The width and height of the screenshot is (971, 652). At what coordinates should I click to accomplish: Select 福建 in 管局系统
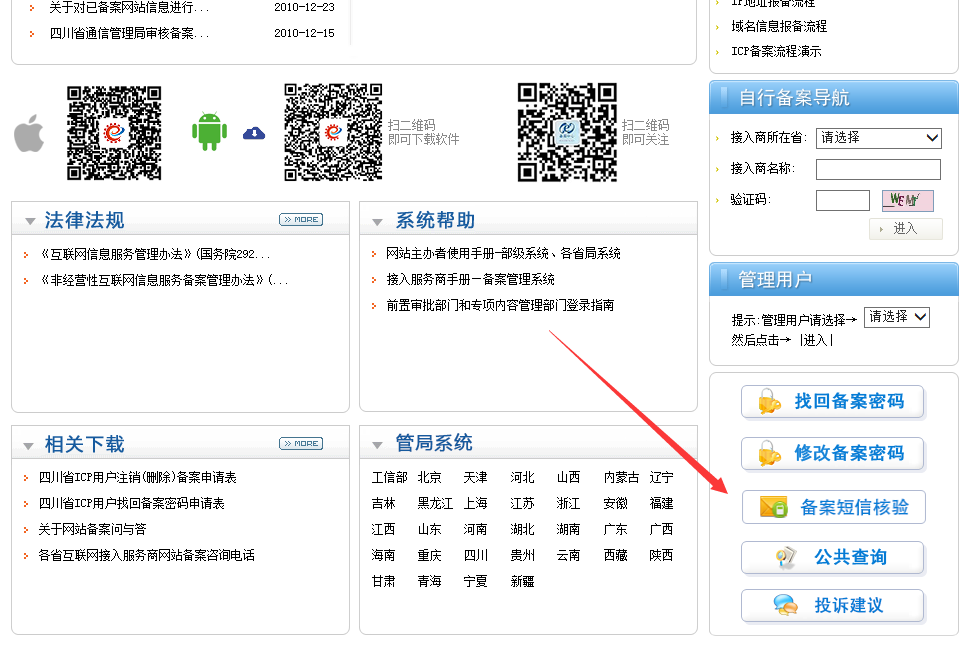[661, 503]
